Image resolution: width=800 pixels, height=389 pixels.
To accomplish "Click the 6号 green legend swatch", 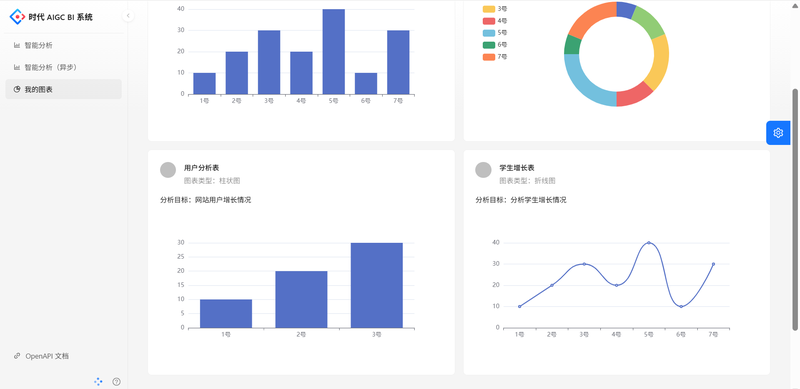I will 489,45.
